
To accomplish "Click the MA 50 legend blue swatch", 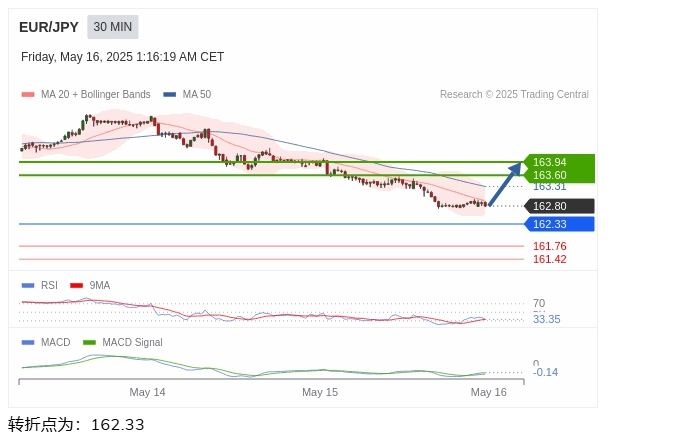I will (170, 94).
